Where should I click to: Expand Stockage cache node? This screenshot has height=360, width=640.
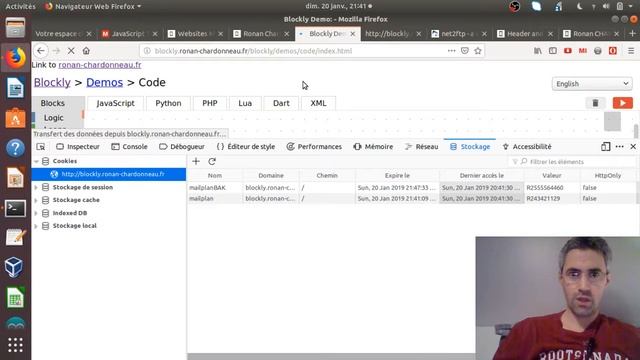pos(36,200)
